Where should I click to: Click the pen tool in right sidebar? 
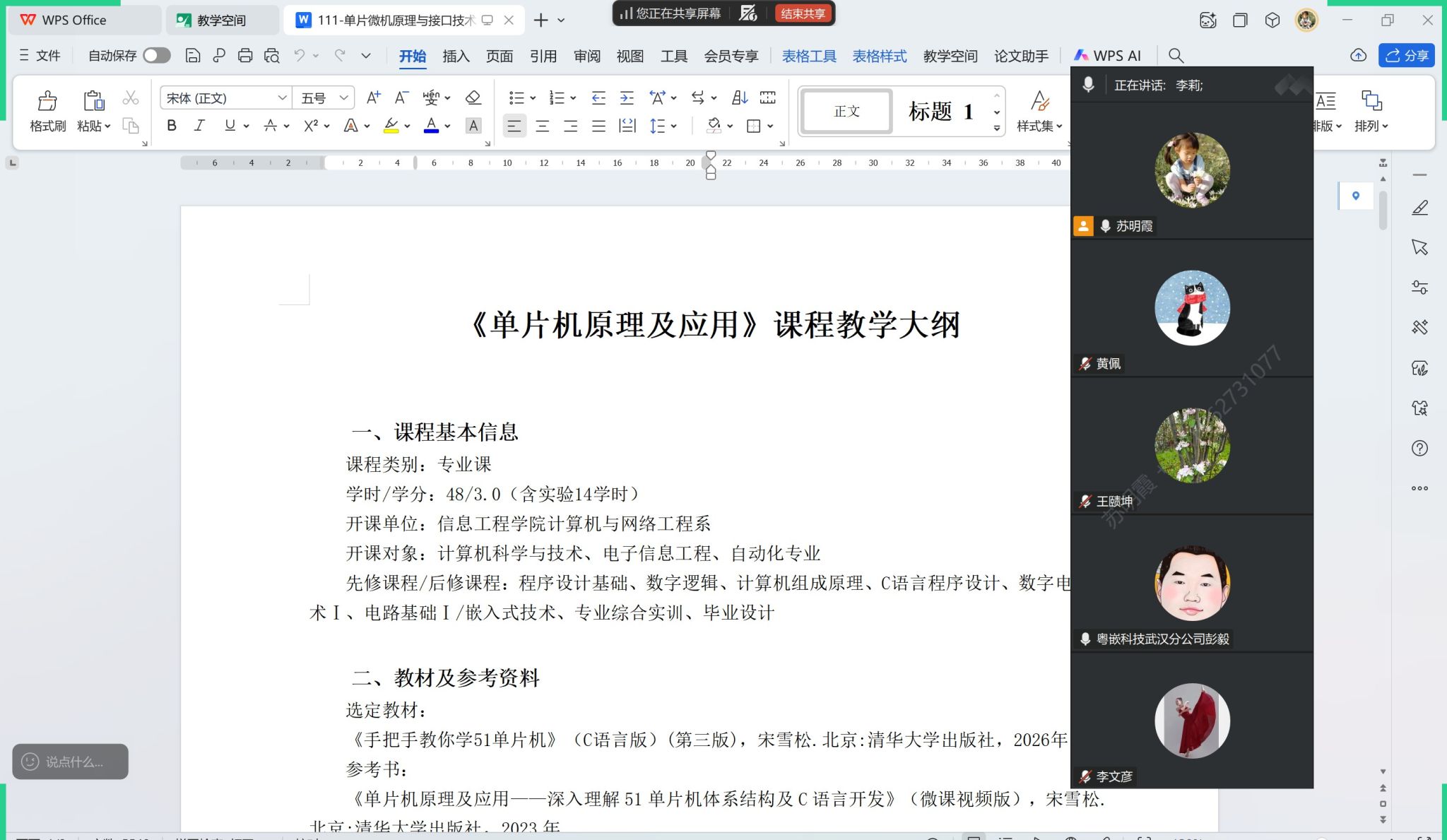pos(1419,208)
